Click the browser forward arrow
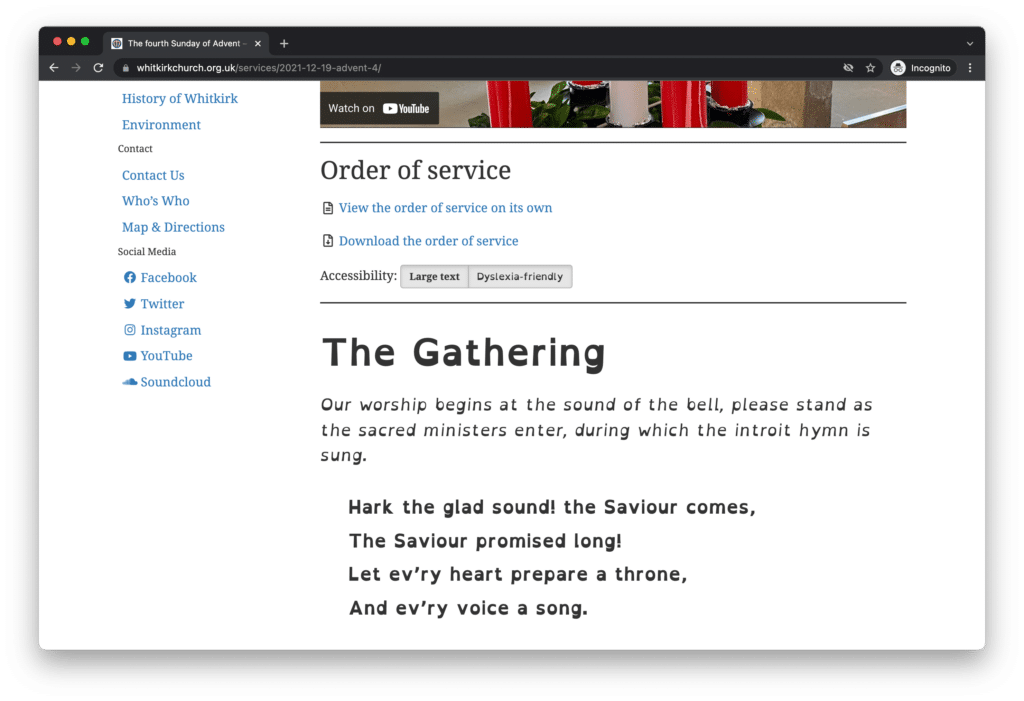Screen dimensions: 1024x701 pyautogui.click(x=76, y=68)
